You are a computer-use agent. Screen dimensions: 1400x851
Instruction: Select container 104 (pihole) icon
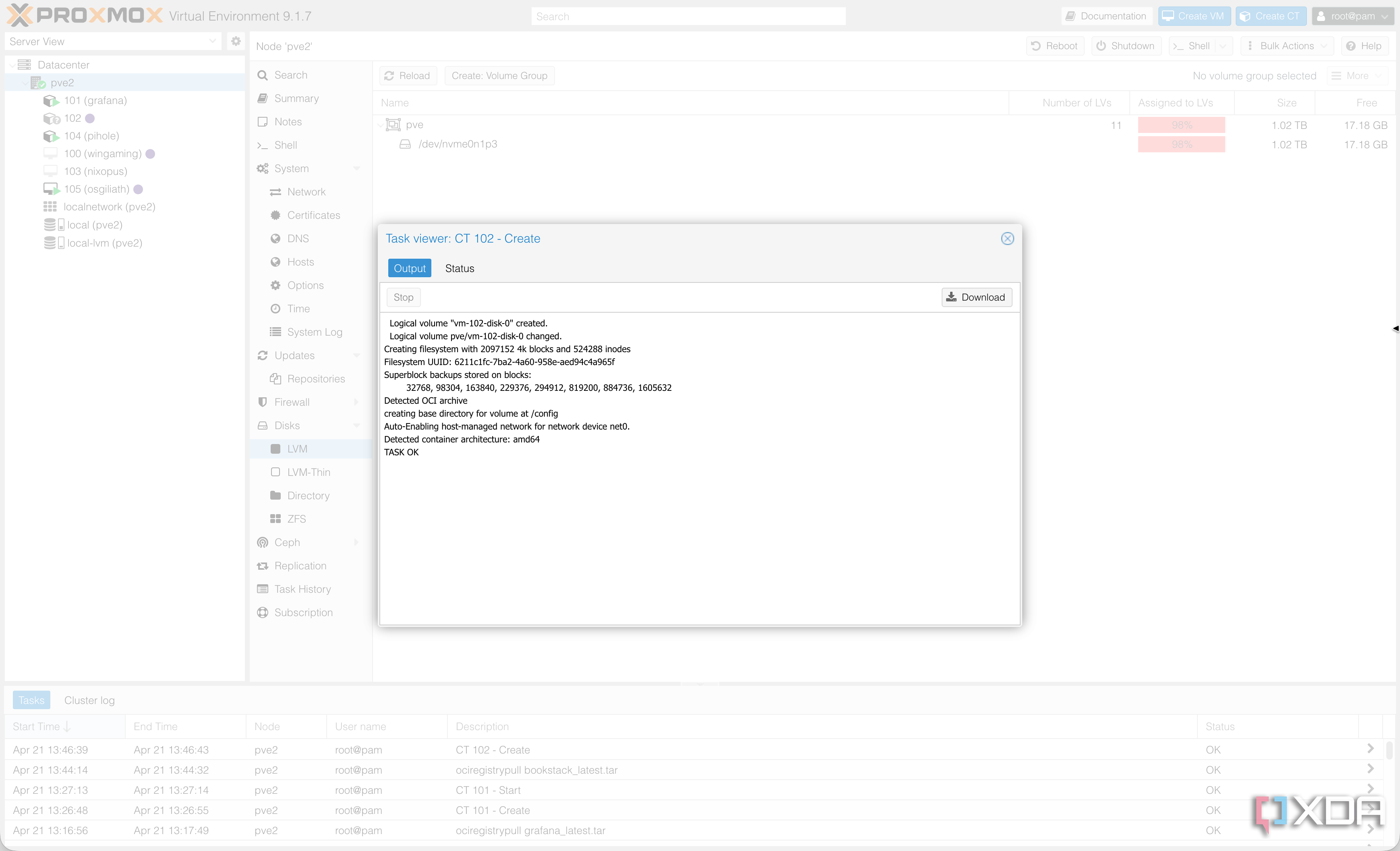pos(51,136)
